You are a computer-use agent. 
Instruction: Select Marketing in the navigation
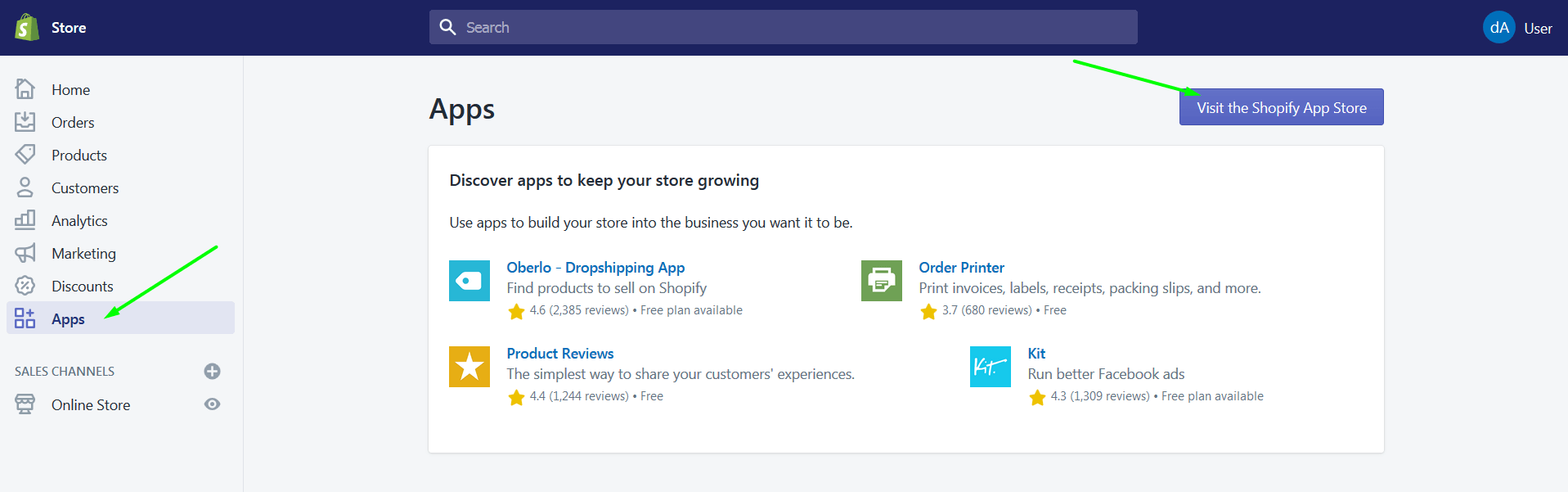(83, 254)
